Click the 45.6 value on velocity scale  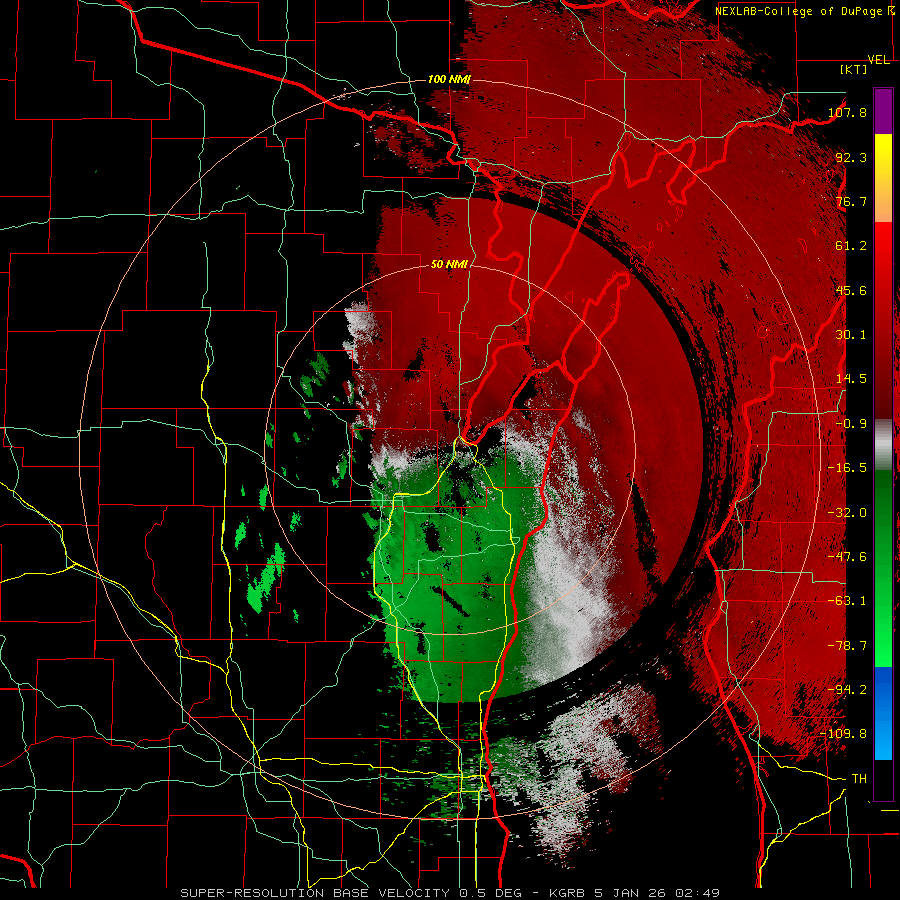[851, 290]
